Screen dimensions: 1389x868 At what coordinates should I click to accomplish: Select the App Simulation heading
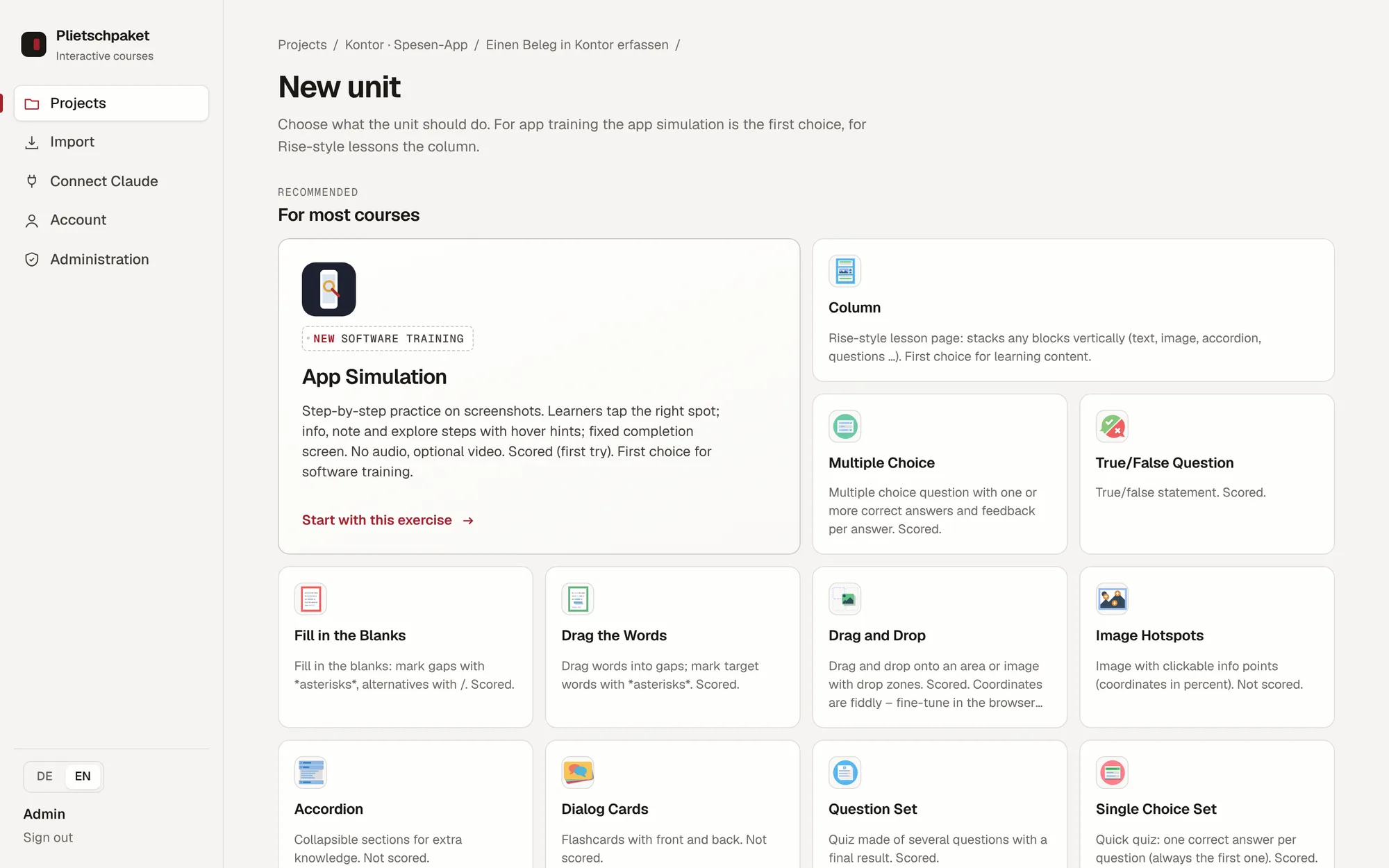pos(374,377)
